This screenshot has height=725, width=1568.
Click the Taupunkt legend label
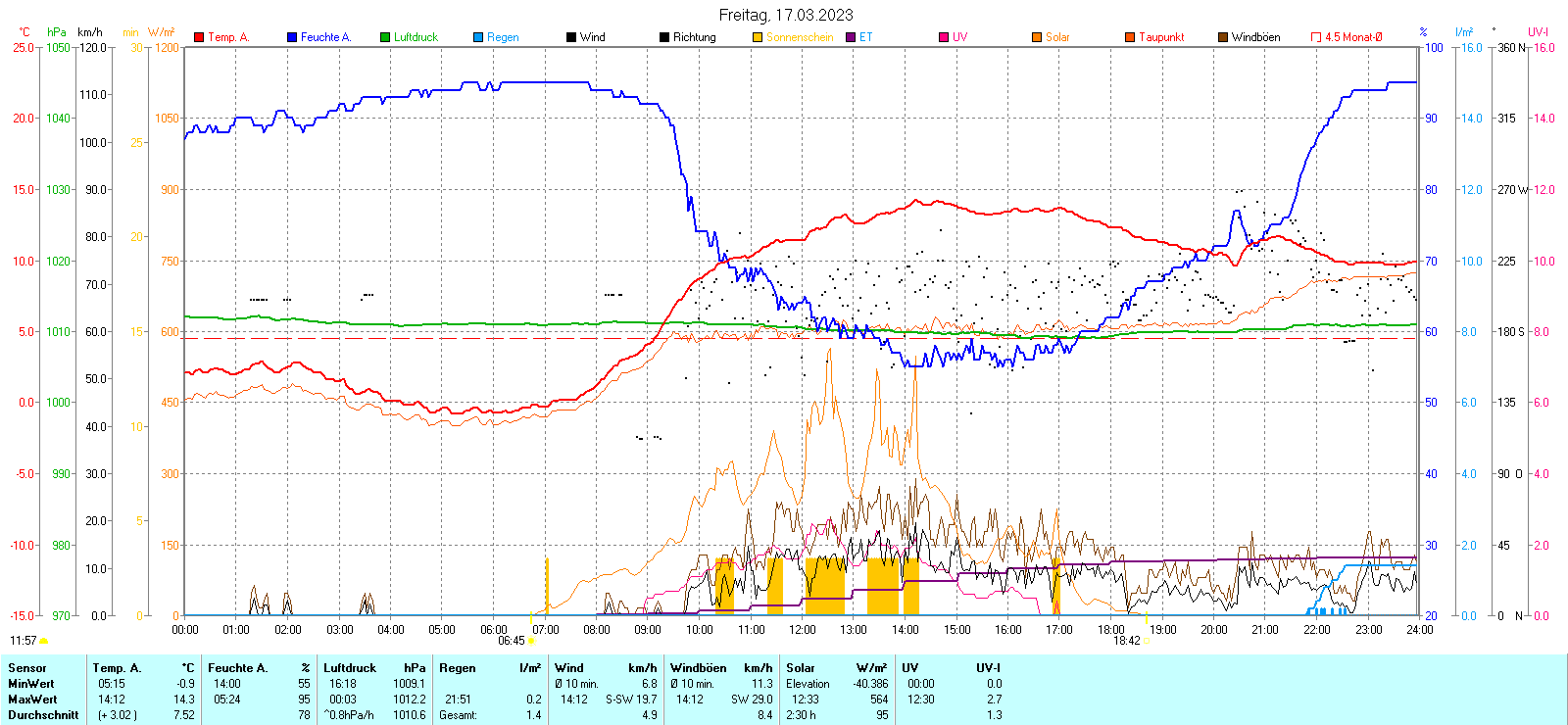1161,37
